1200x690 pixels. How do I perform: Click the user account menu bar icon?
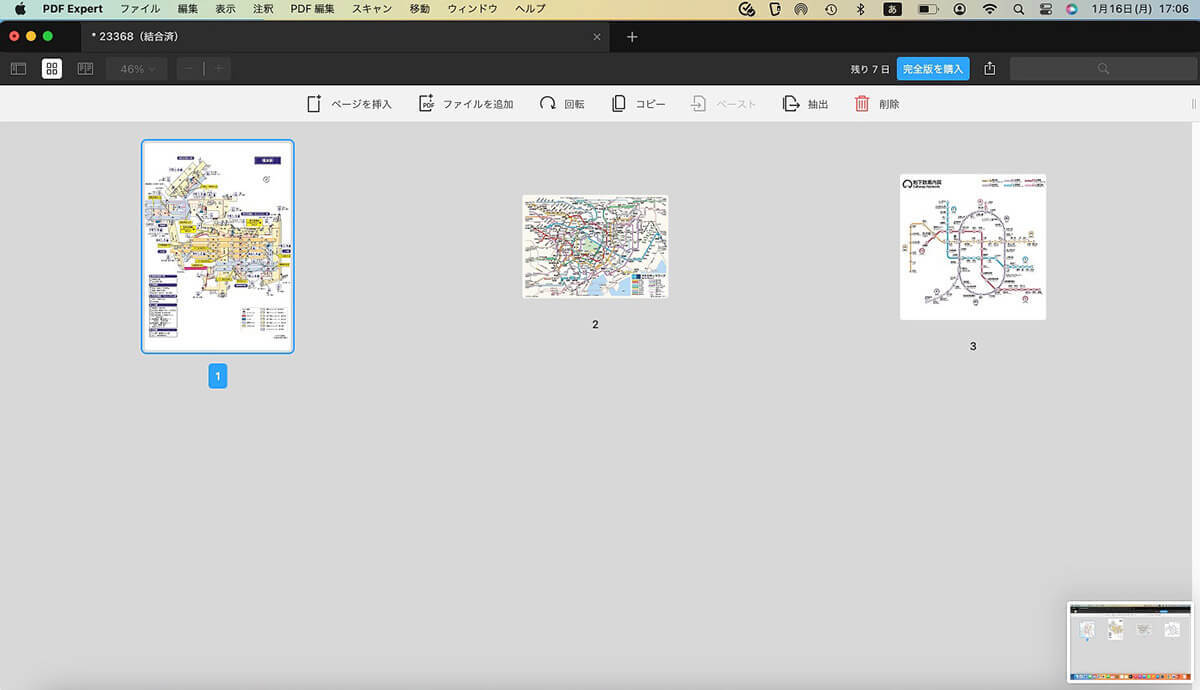pos(960,9)
